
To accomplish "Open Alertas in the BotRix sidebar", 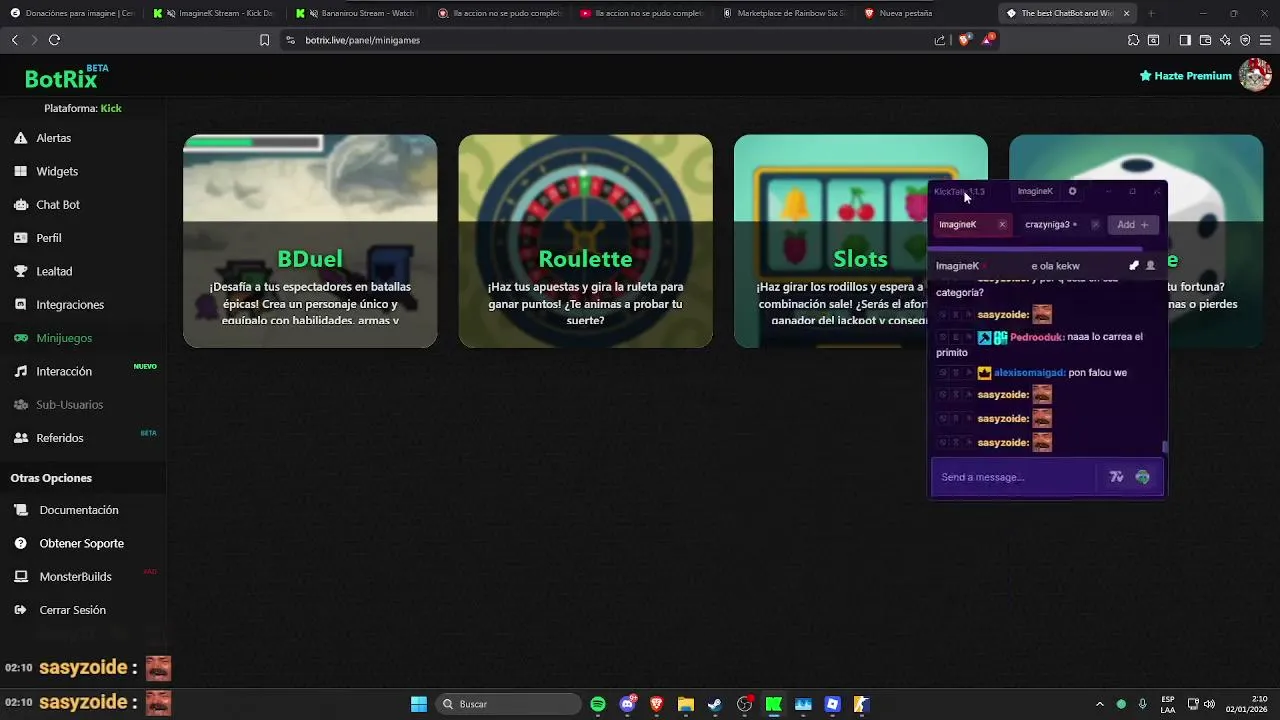I will pyautogui.click(x=54, y=138).
